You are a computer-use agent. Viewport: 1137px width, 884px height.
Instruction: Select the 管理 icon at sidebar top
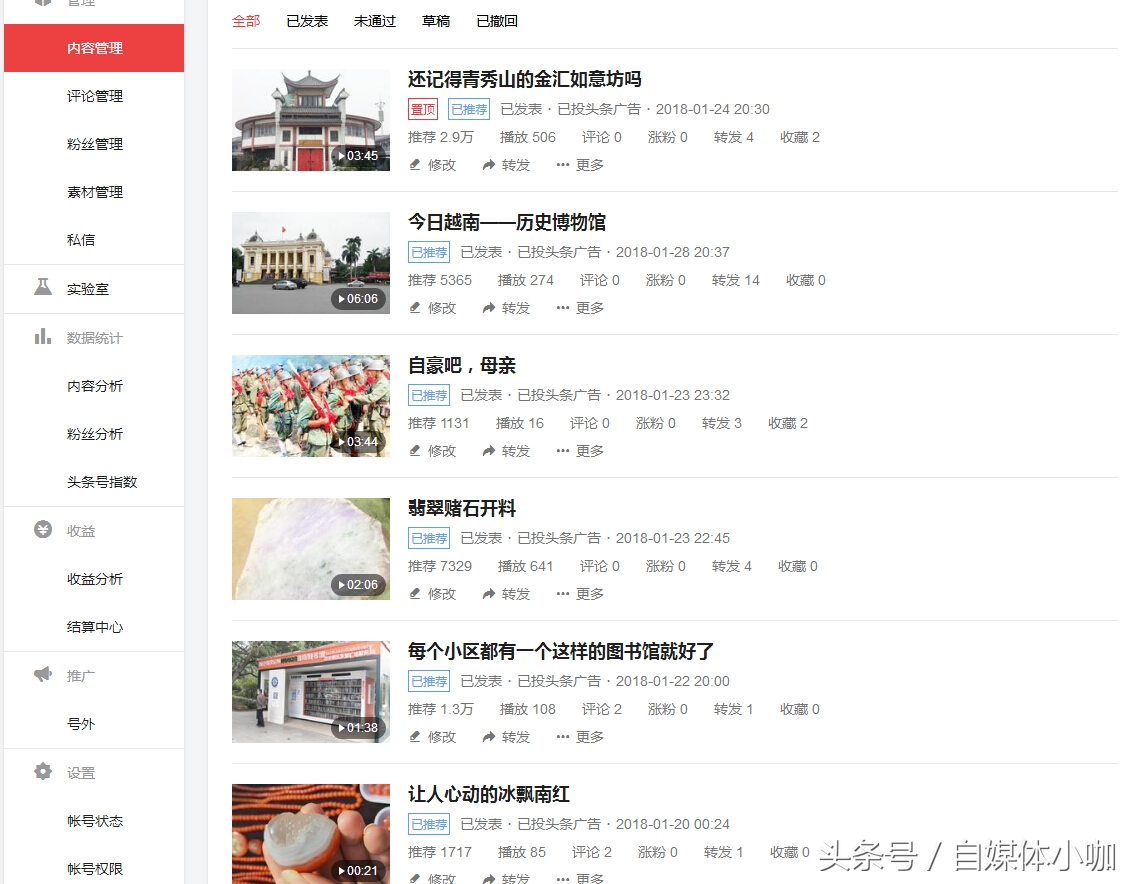(41, 3)
